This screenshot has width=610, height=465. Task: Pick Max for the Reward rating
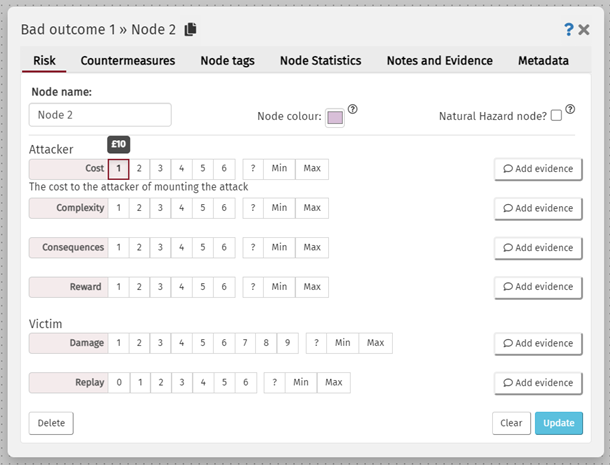pyautogui.click(x=312, y=287)
